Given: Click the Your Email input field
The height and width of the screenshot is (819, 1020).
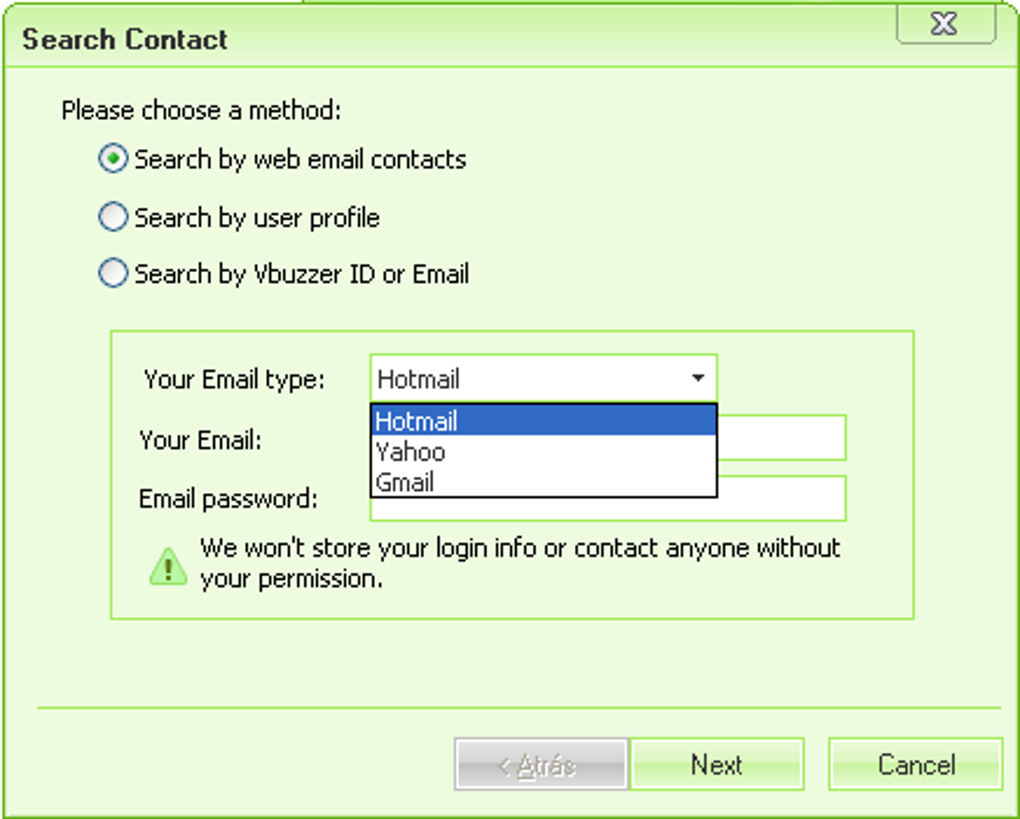Looking at the screenshot, I should [782, 438].
